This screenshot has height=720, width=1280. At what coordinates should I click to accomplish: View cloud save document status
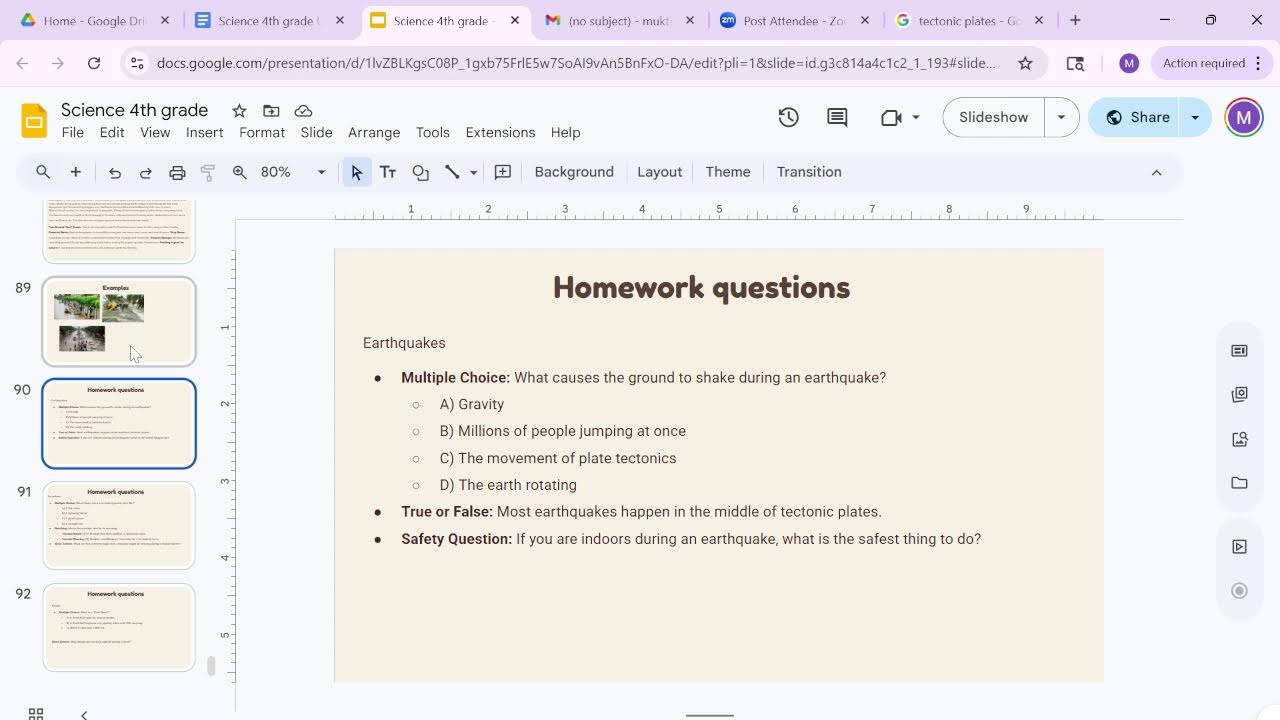coord(303,110)
